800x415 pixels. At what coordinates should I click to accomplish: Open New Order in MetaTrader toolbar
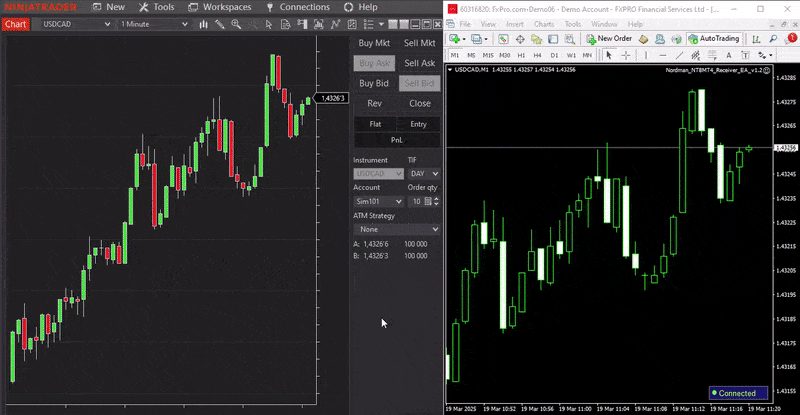608,38
